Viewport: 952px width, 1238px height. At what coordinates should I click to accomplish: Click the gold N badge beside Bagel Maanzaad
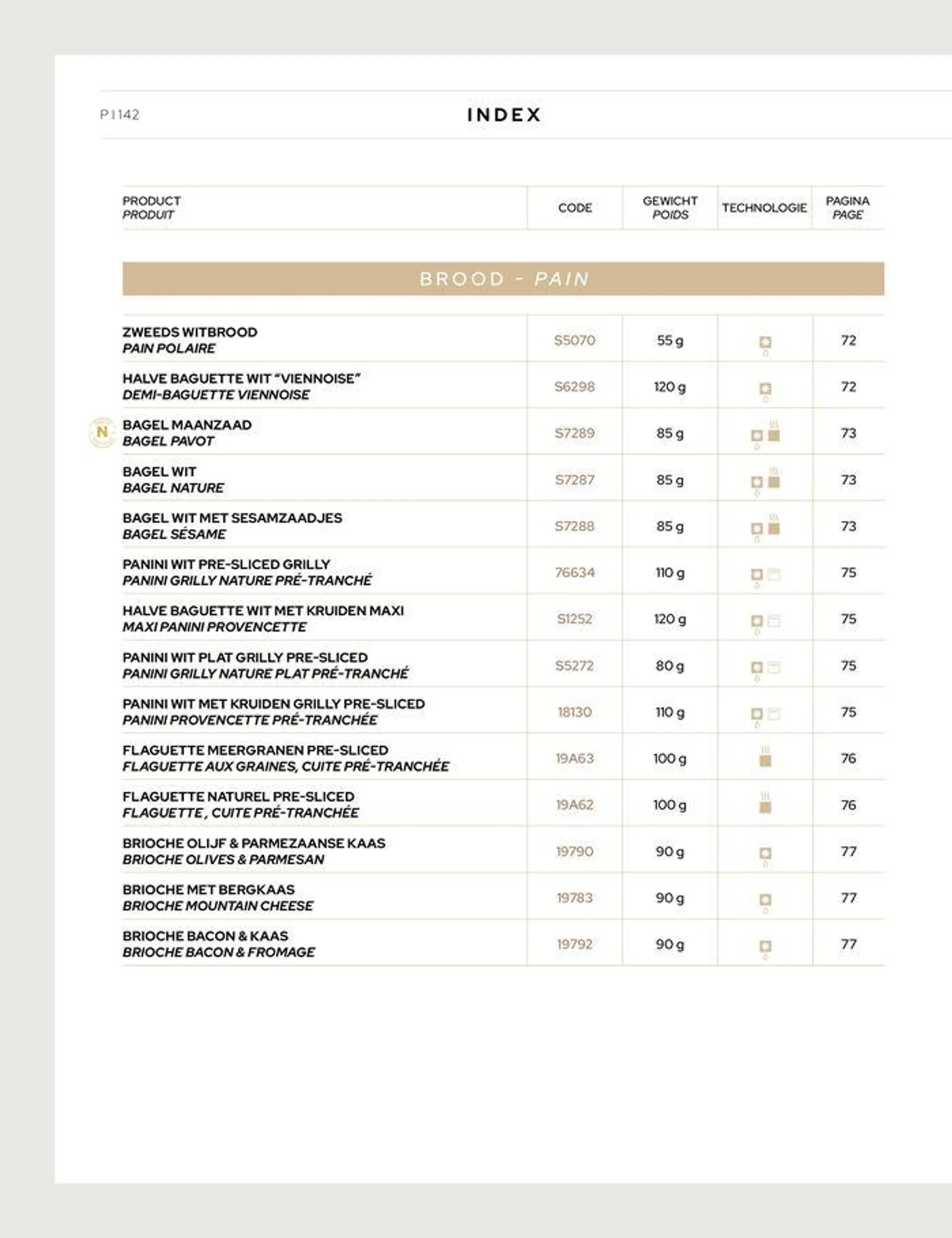[103, 433]
